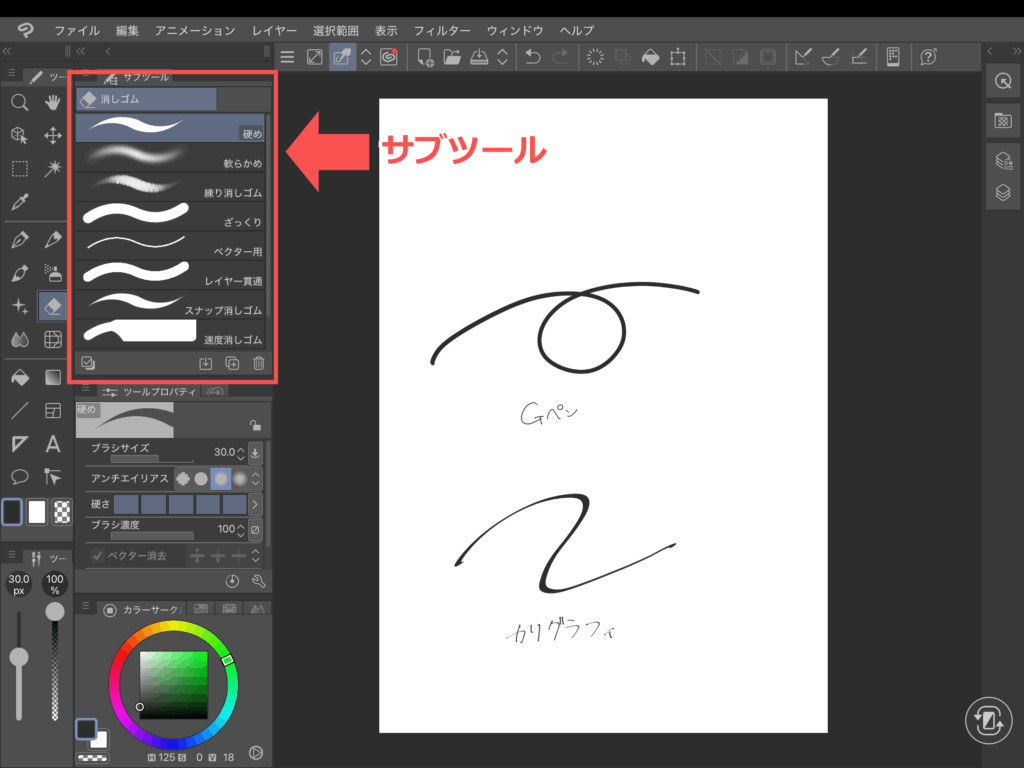Select the transparent color swatch

[x=62, y=511]
